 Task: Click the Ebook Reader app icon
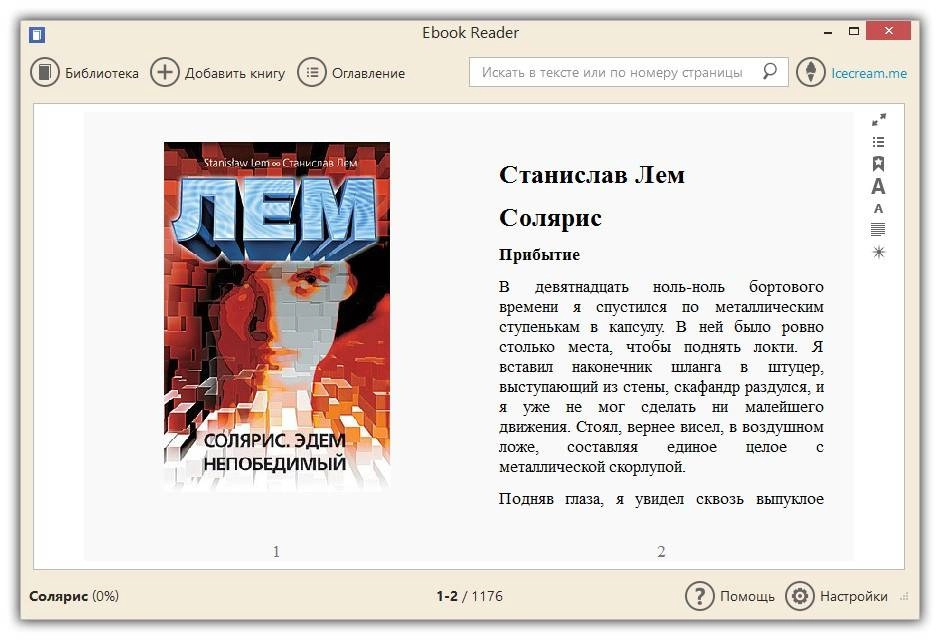37,35
